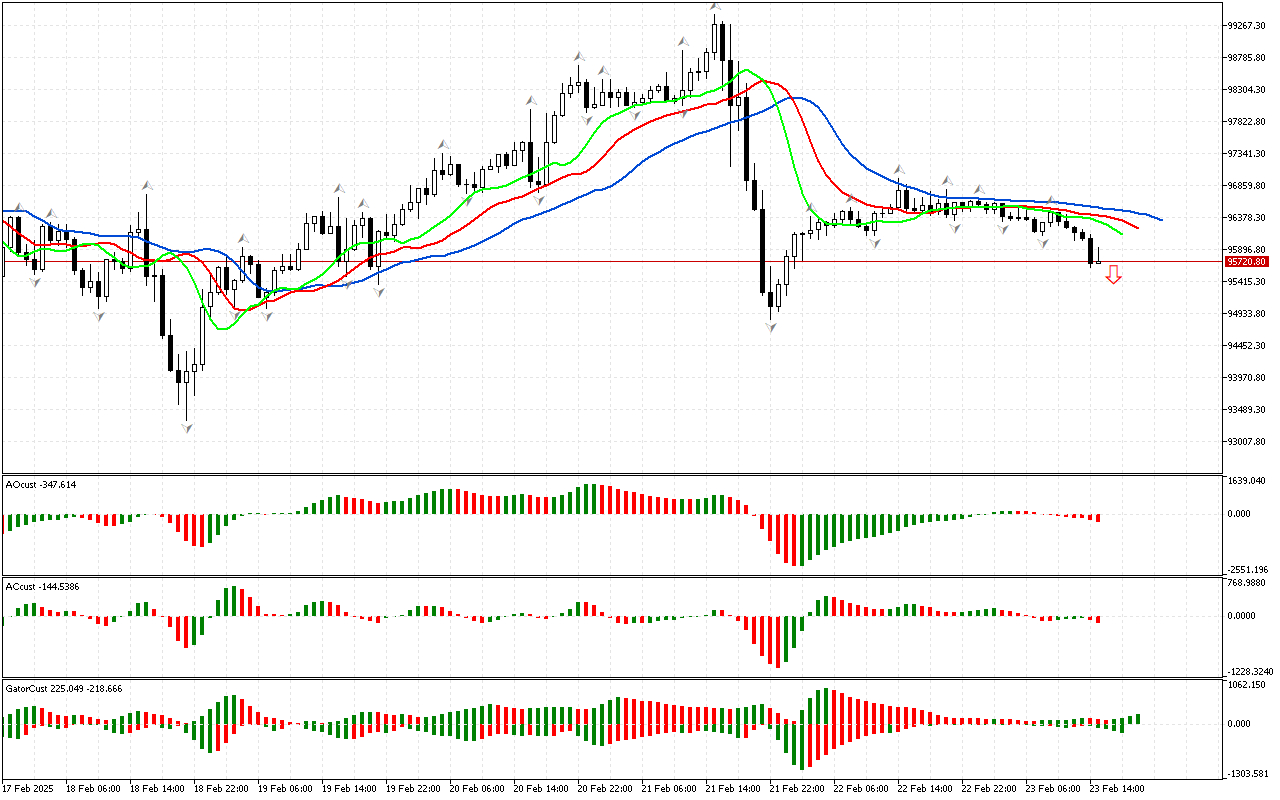
Task: Select price level 98304.30 on the axis
Action: coord(1247,90)
